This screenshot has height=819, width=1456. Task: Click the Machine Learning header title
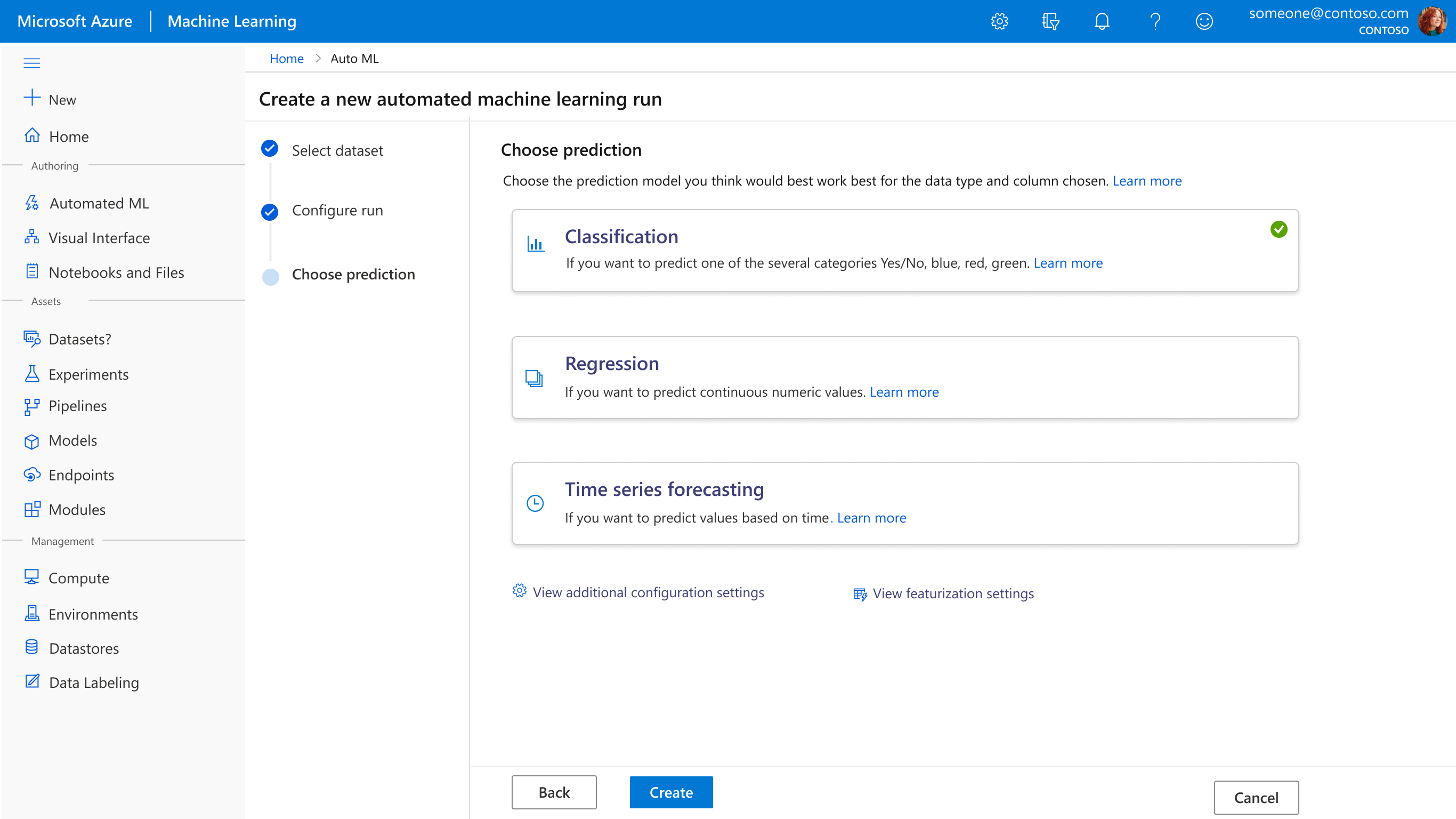tap(232, 21)
